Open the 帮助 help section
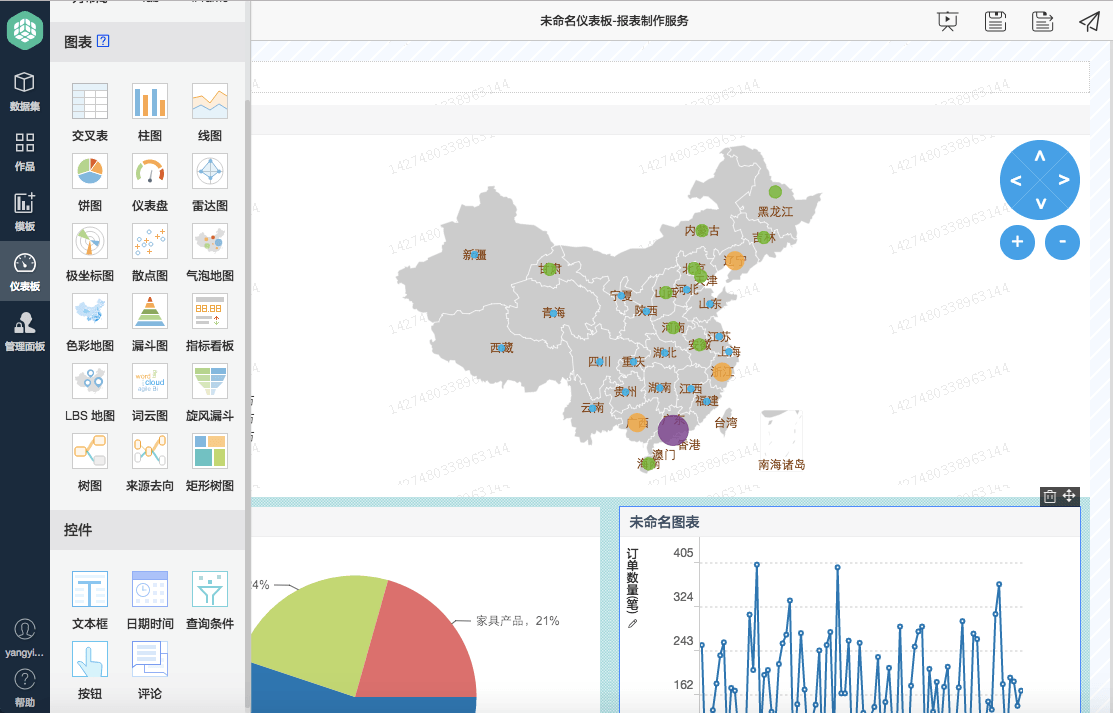 [25, 687]
